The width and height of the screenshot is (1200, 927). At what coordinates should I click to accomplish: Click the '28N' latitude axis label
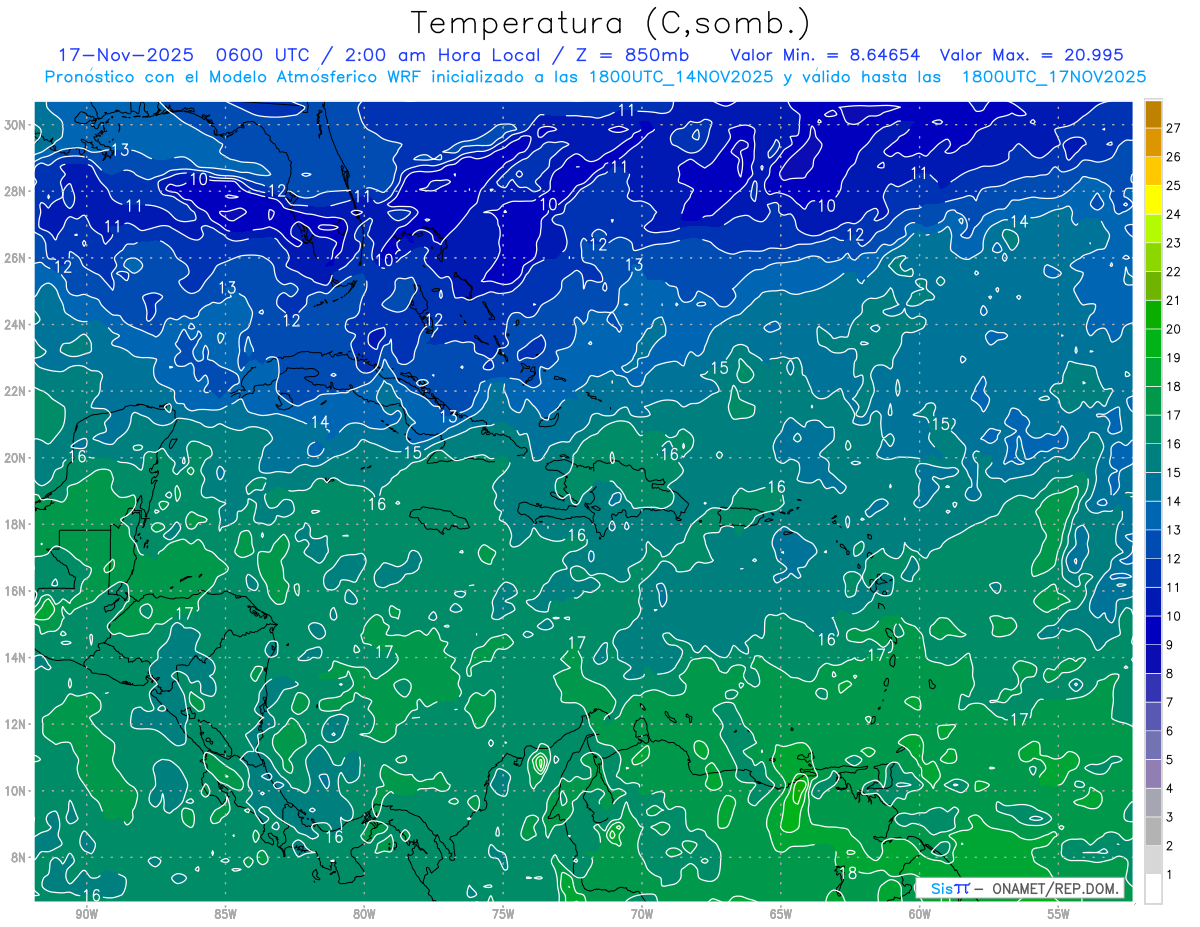click(16, 191)
